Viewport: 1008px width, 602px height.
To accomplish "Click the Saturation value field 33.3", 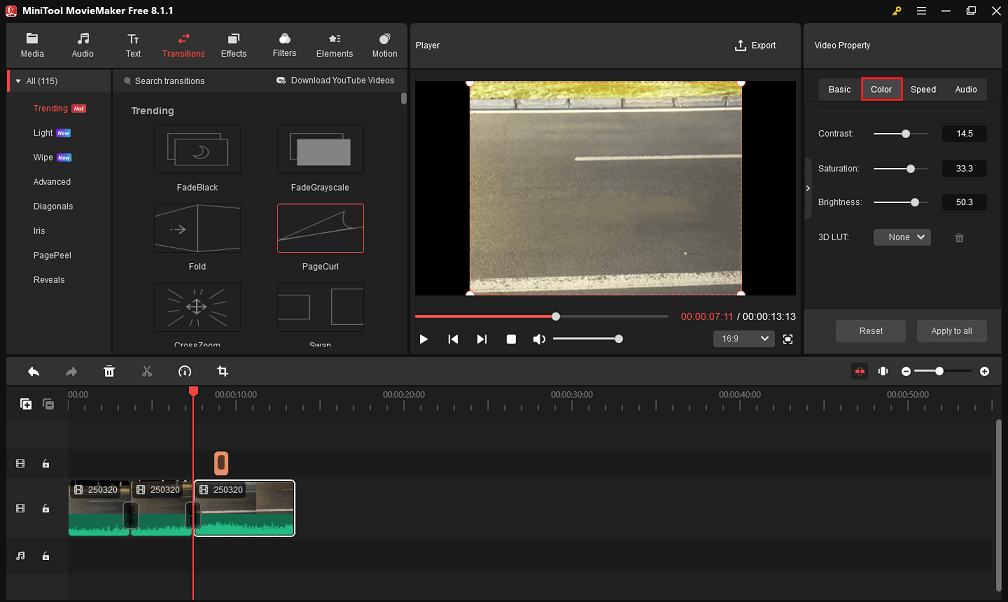I will 964,169.
